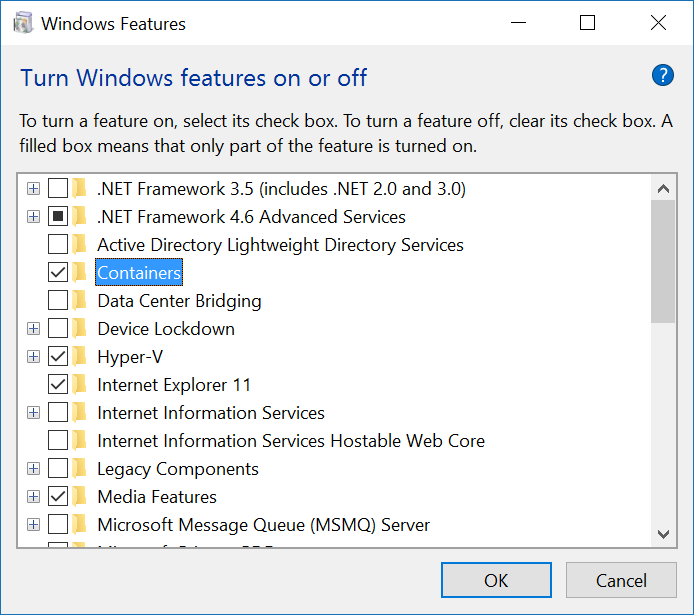Maximize the Windows Features window
The height and width of the screenshot is (615, 694).
[587, 23]
